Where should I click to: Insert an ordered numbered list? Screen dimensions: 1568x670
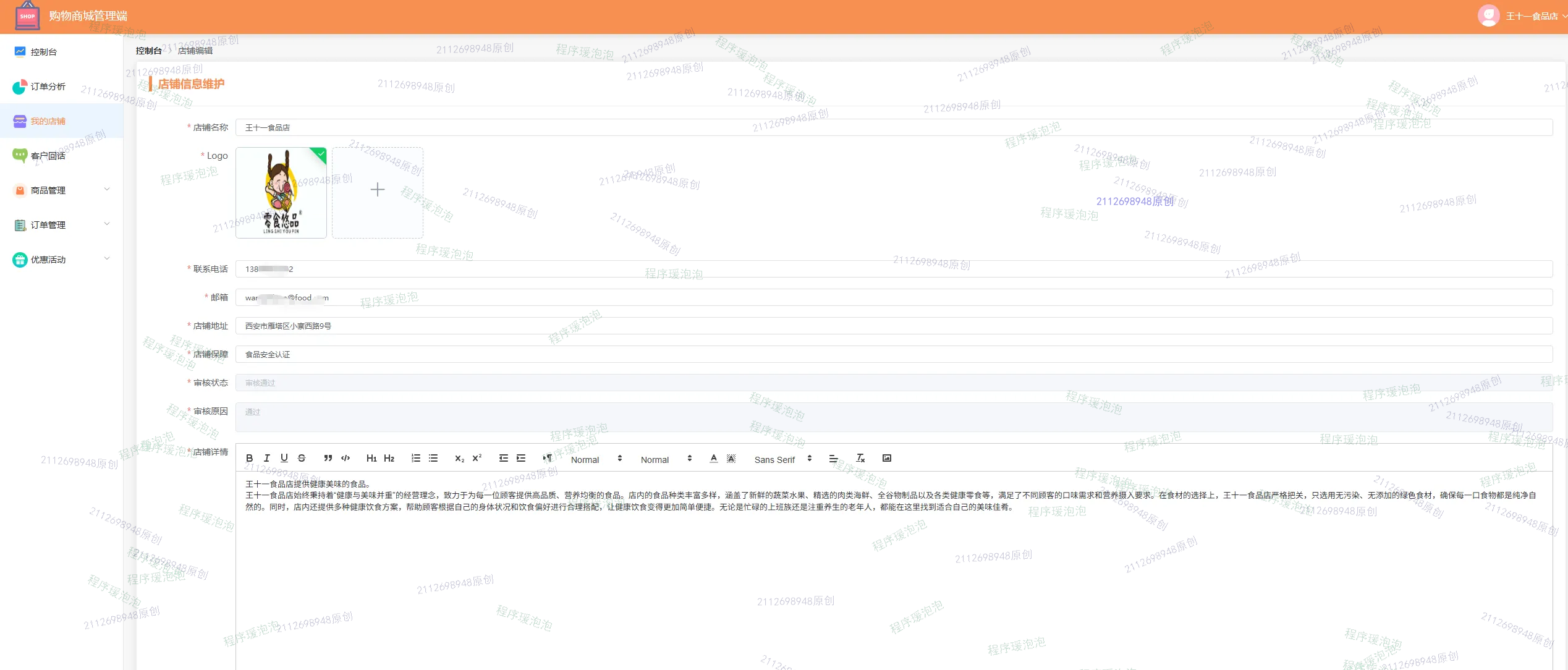pos(416,458)
